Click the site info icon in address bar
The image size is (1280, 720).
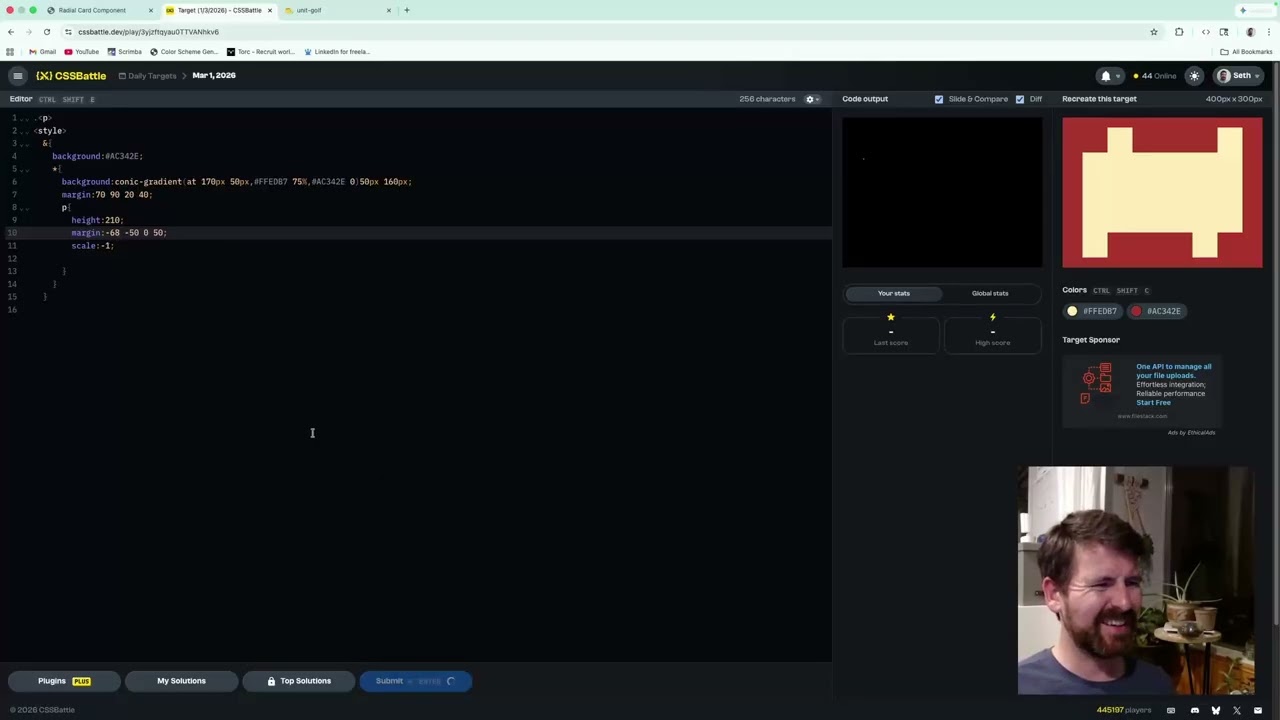68,32
